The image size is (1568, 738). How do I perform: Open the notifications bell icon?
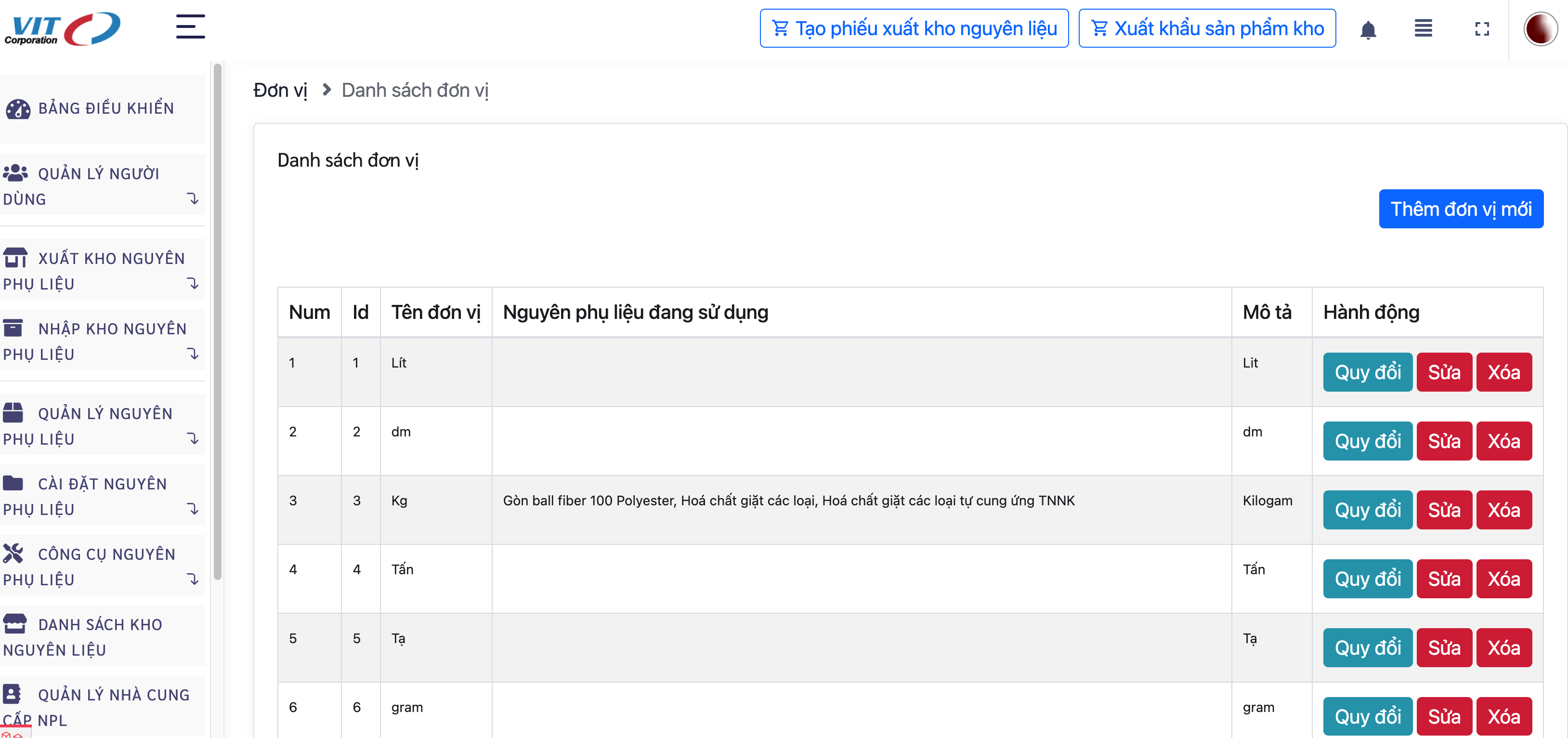pyautogui.click(x=1368, y=29)
